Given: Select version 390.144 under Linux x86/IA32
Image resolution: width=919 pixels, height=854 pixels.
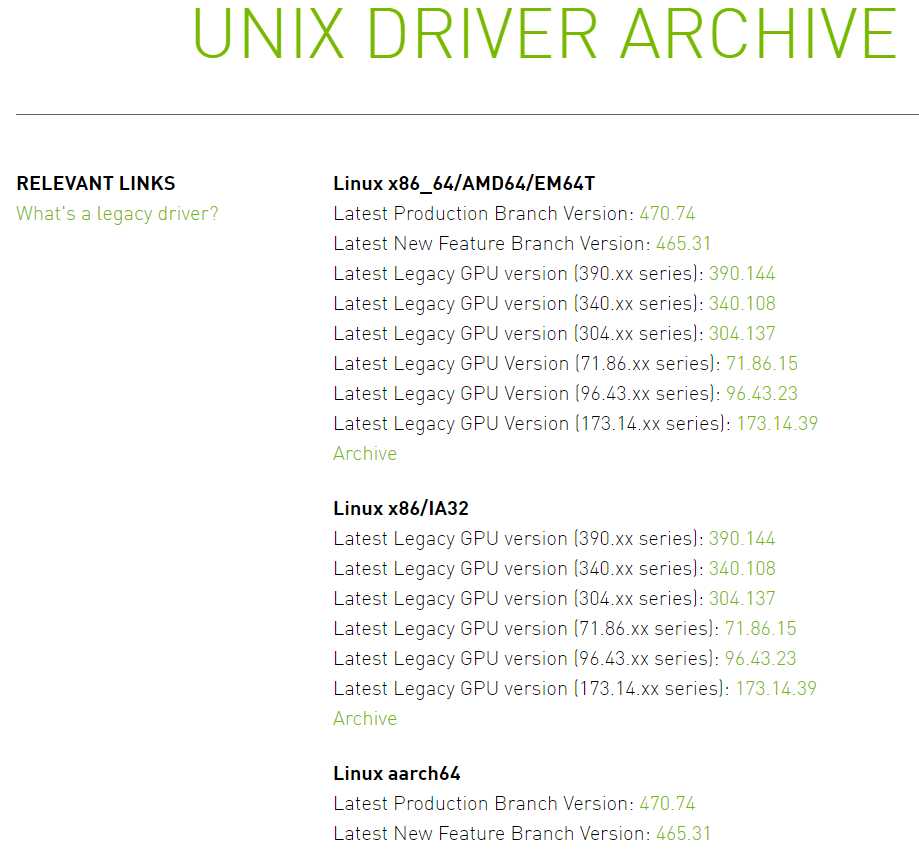Looking at the screenshot, I should pos(742,538).
